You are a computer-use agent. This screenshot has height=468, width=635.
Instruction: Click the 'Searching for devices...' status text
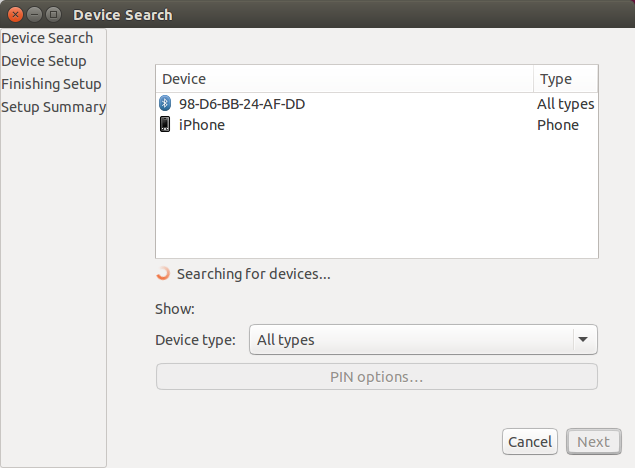[254, 274]
